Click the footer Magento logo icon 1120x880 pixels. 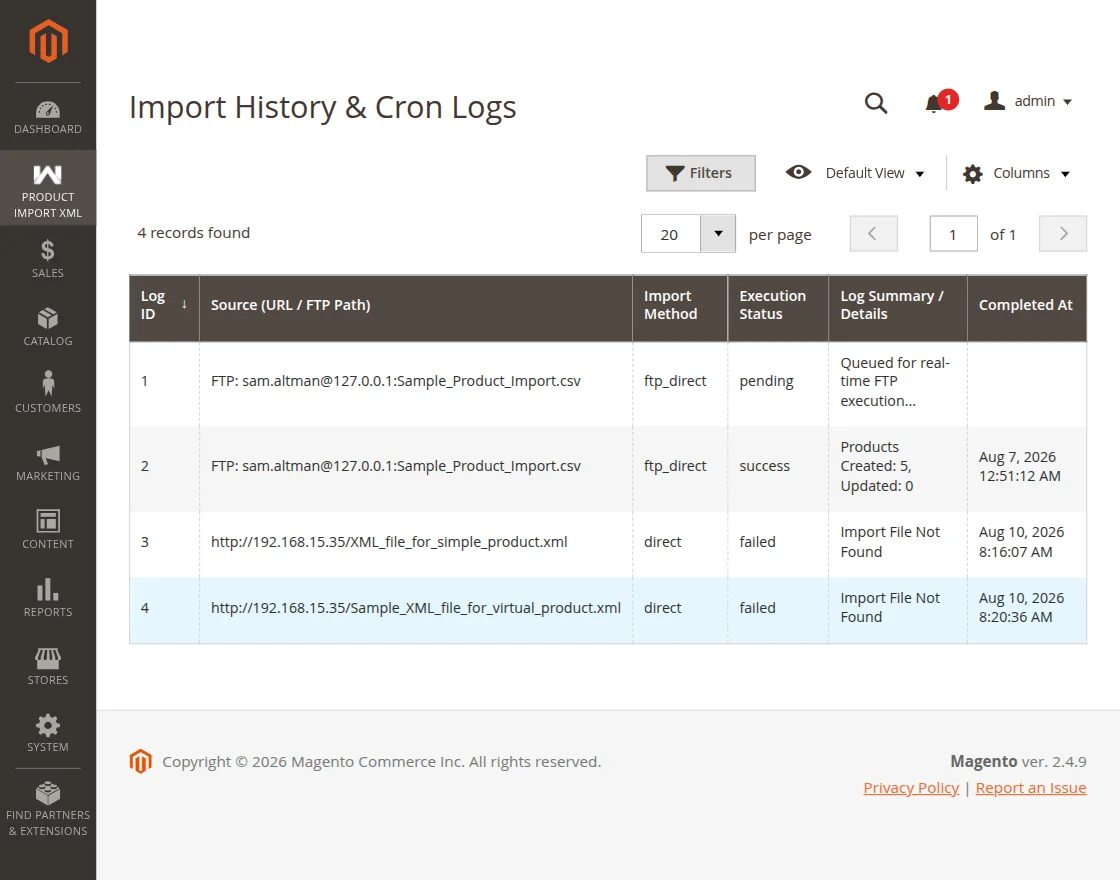141,761
